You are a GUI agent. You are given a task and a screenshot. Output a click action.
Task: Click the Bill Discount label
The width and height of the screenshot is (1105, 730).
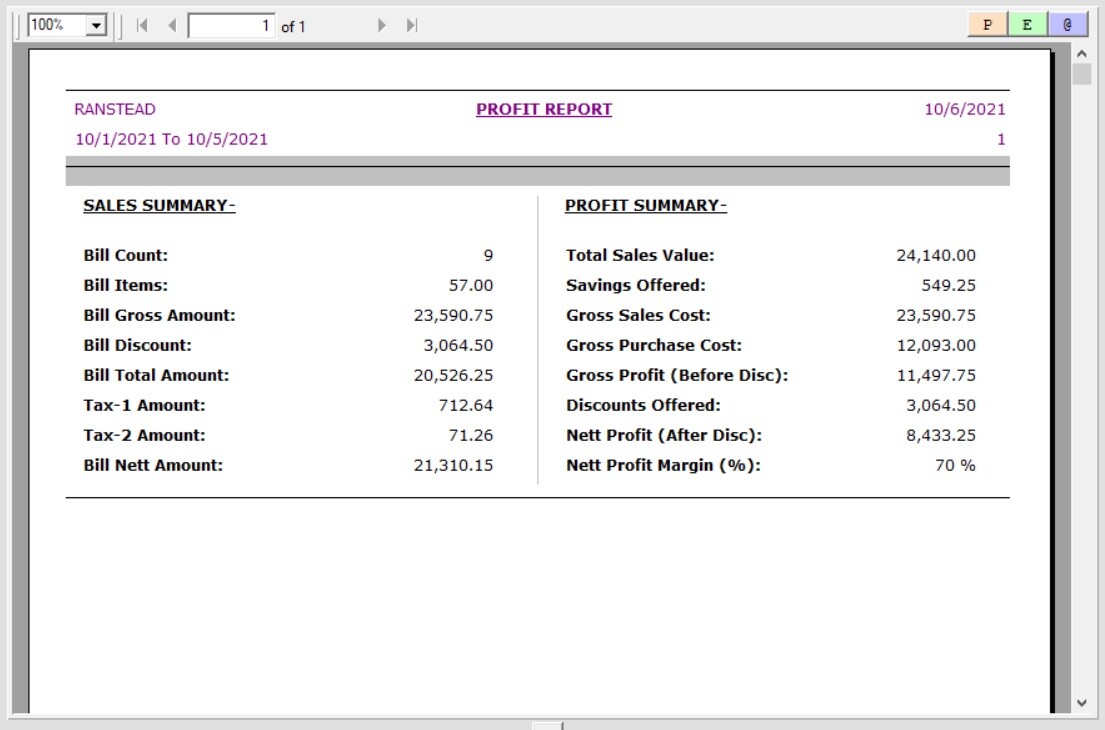point(137,345)
